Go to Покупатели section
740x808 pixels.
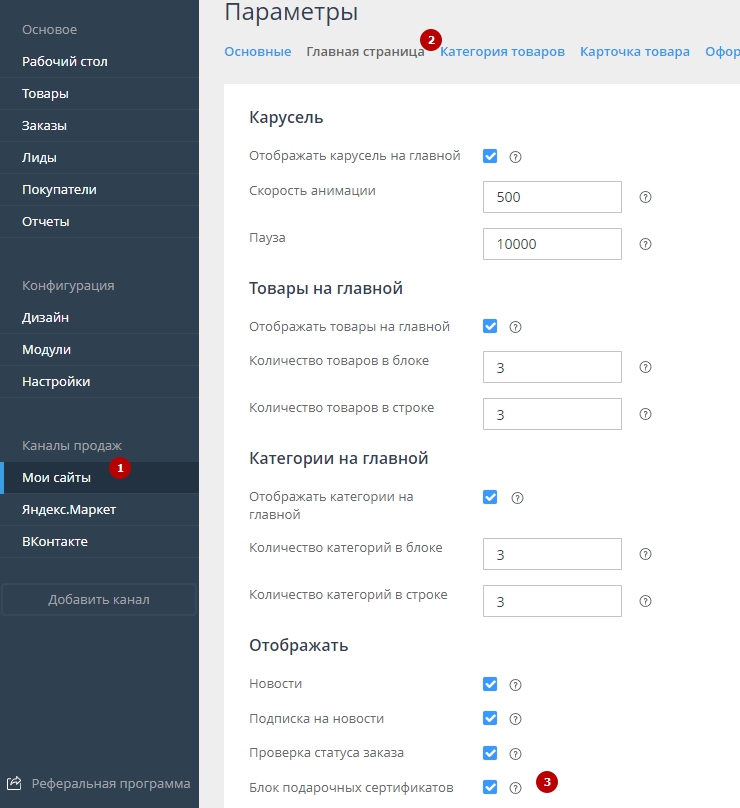99,189
